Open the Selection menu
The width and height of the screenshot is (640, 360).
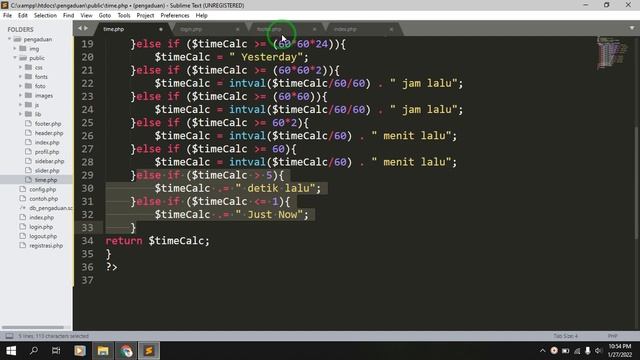[x=45, y=16]
